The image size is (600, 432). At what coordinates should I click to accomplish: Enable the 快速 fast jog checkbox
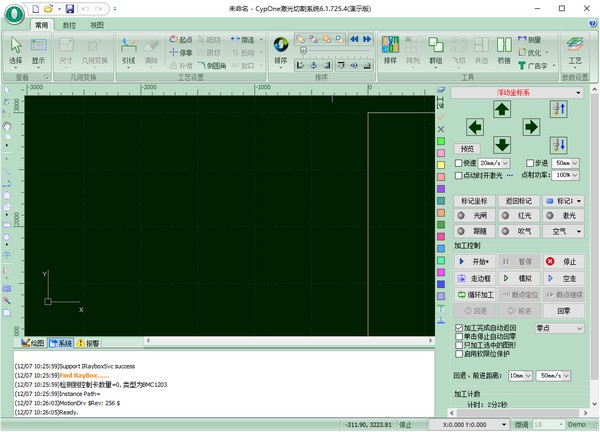tap(458, 163)
